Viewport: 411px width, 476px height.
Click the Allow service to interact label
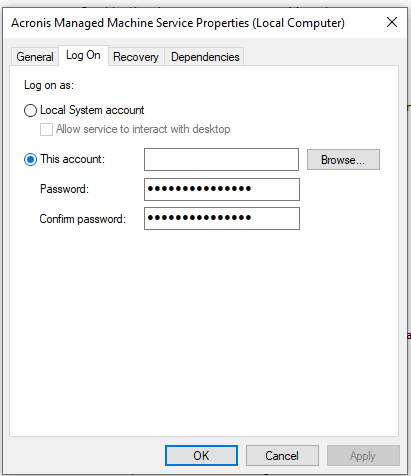(143, 129)
